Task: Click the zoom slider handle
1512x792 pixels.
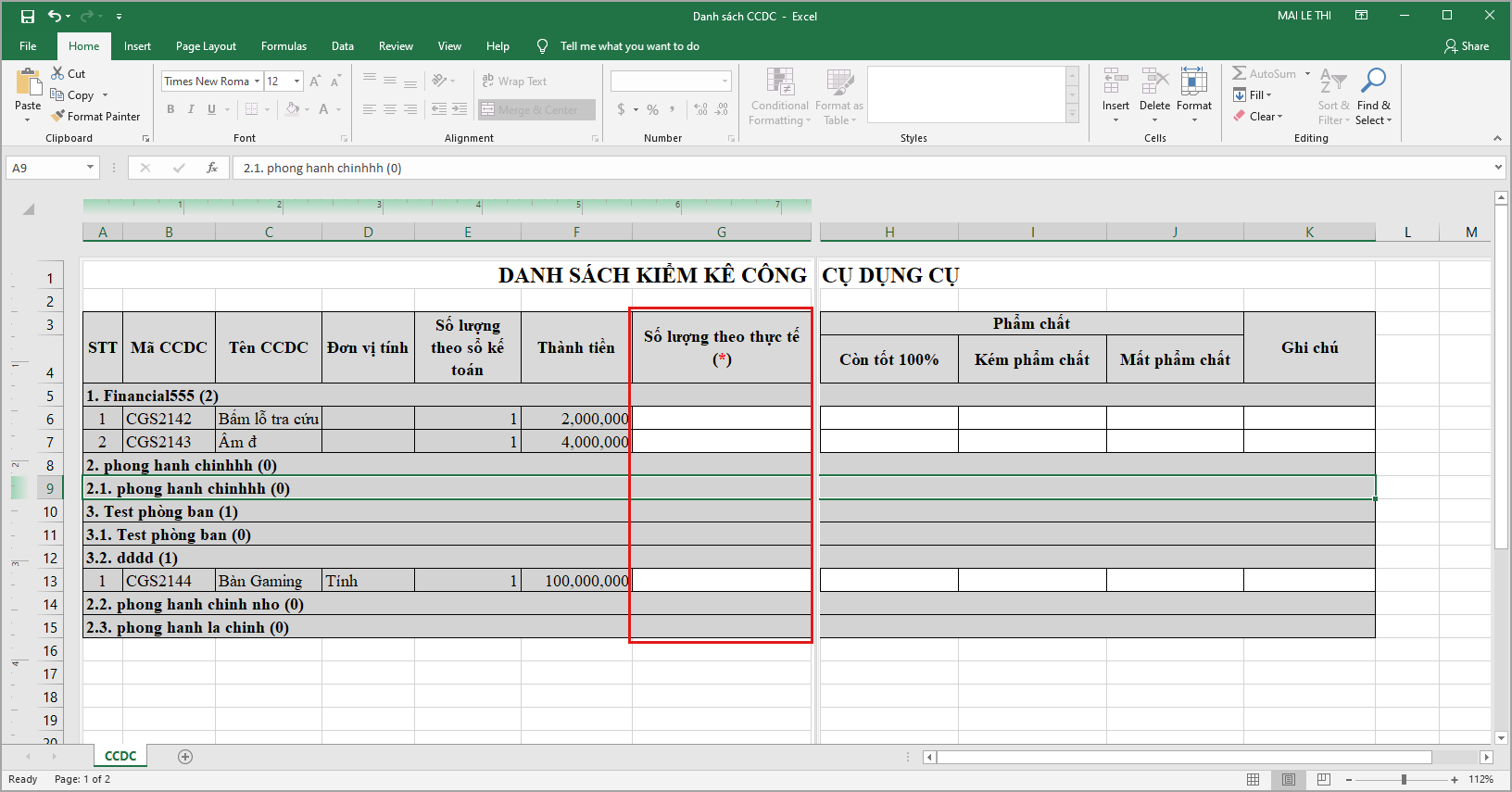Action: pyautogui.click(x=1404, y=779)
